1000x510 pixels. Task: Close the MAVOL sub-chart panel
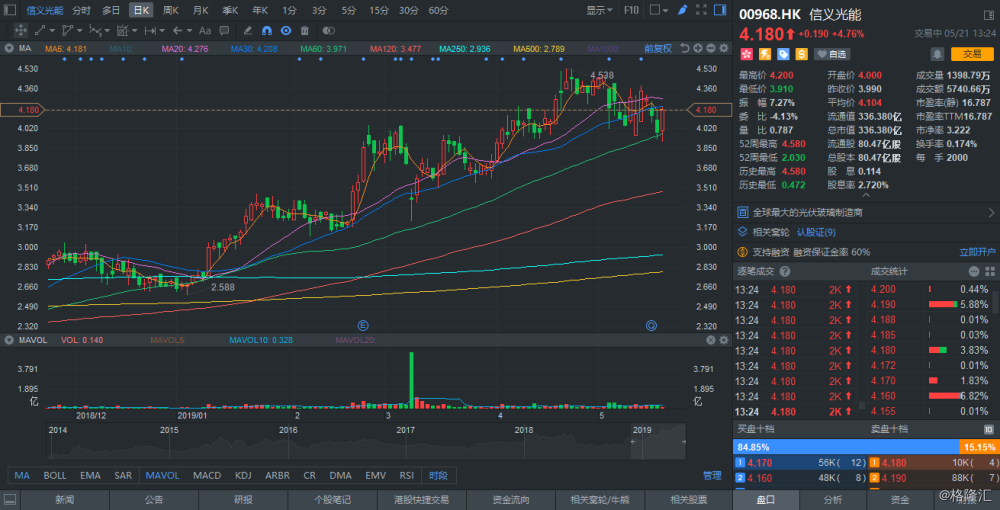711,340
